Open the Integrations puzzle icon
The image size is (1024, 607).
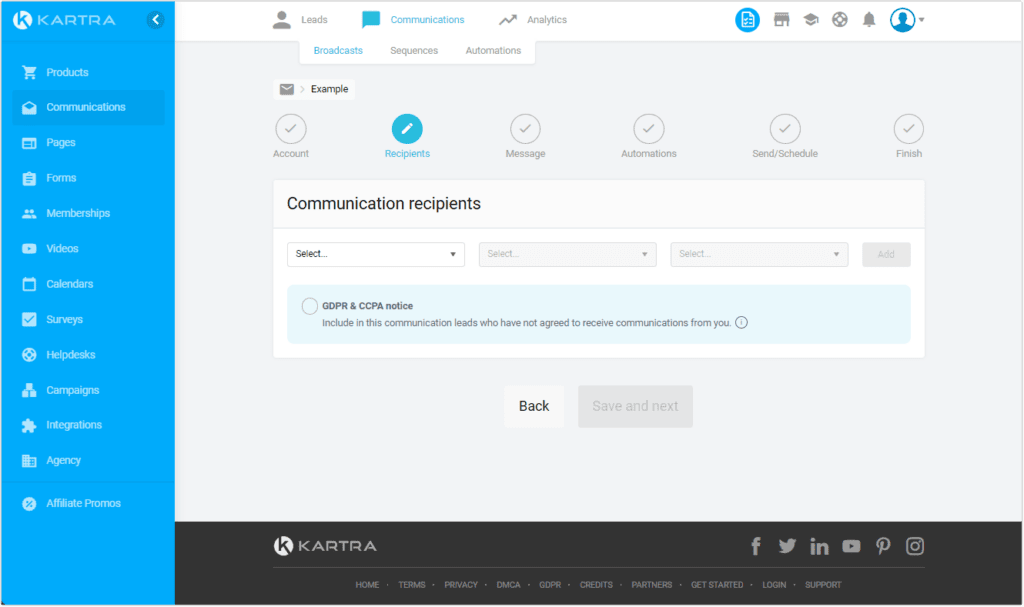tap(29, 425)
